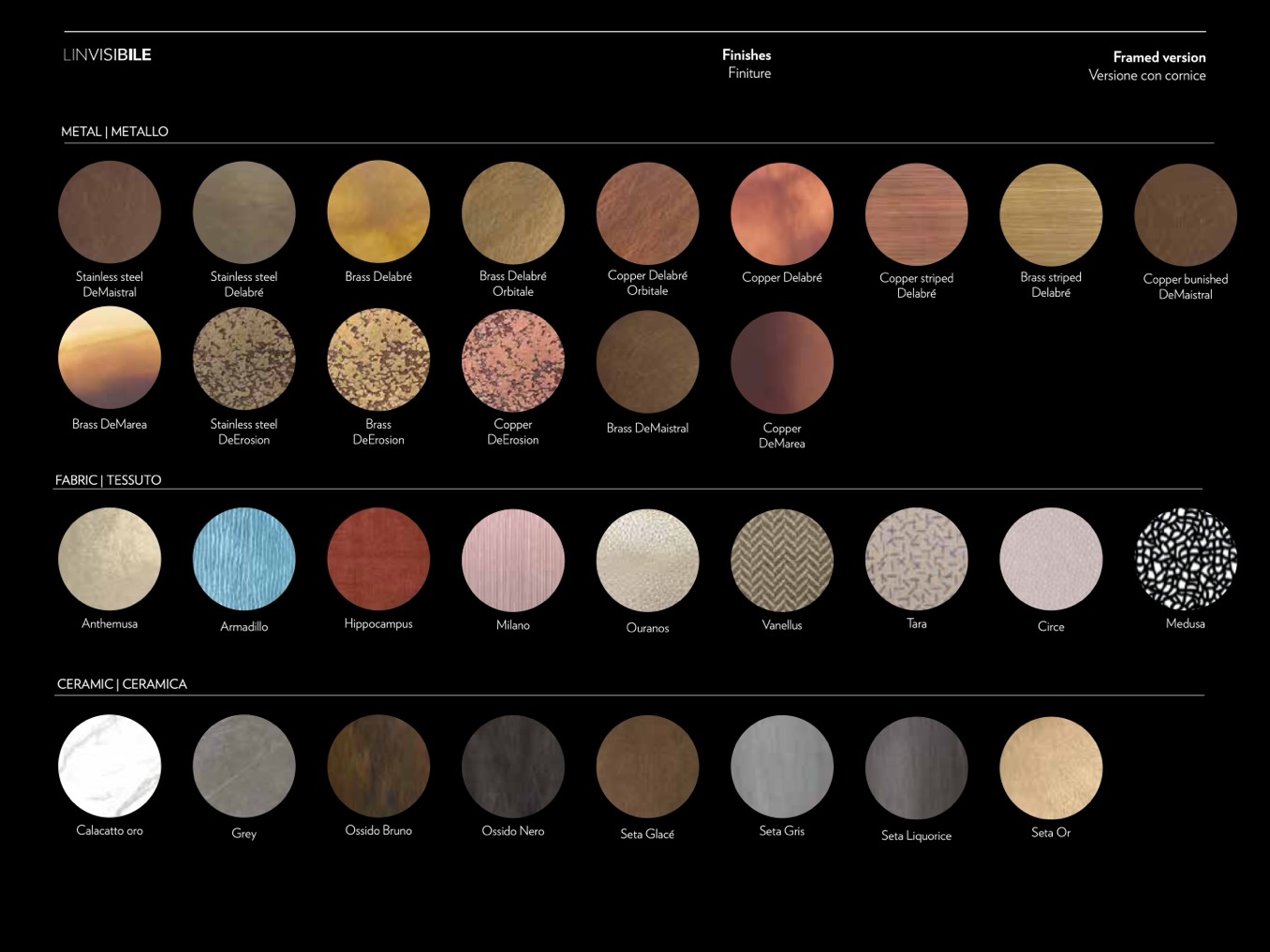Click the CERAMIC | CERAMICA section header
The image size is (1270, 952).
pos(122,684)
